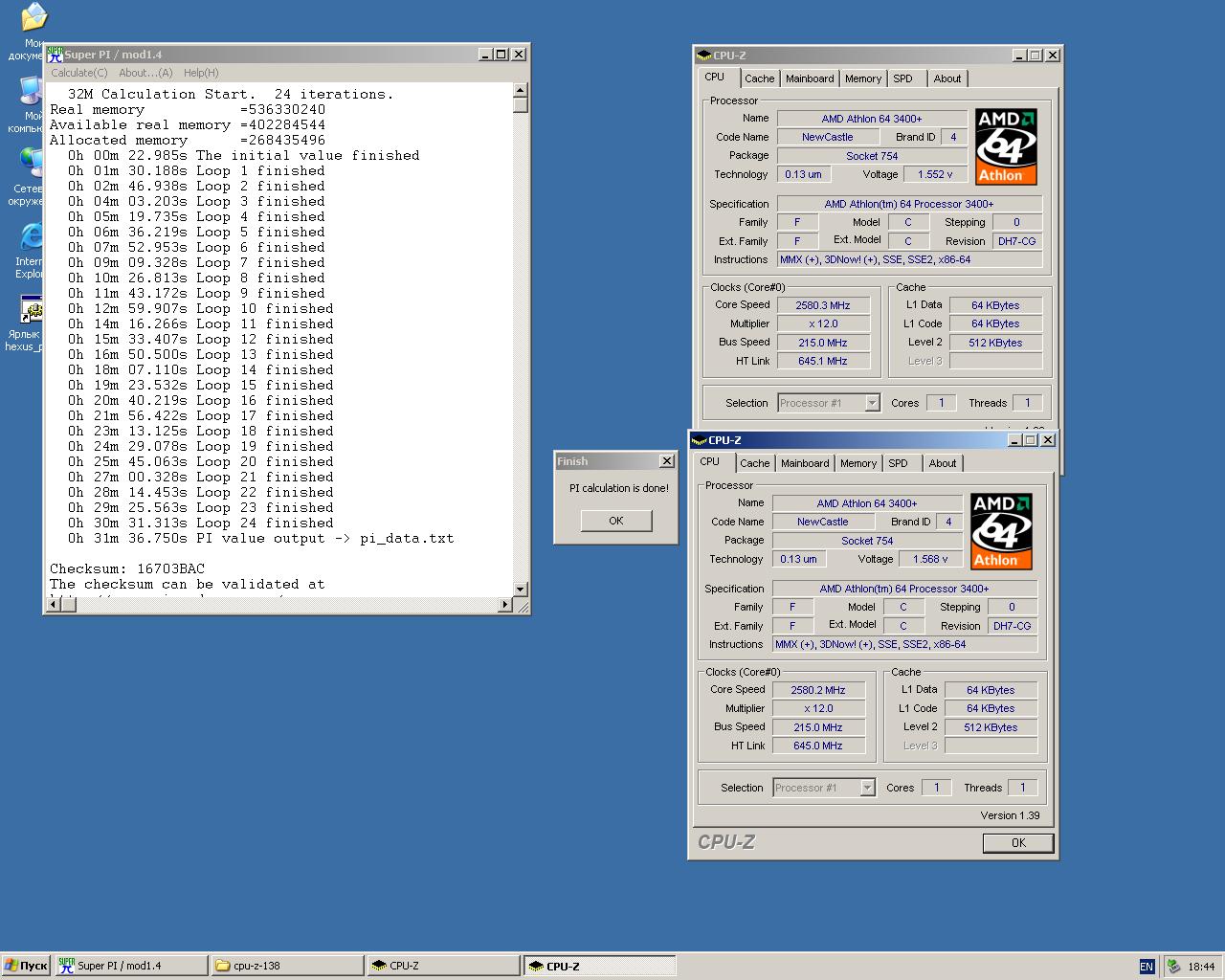Click 'Version 1.39' text in CPU-Z
The width and height of the screenshot is (1225, 980).
point(1010,815)
